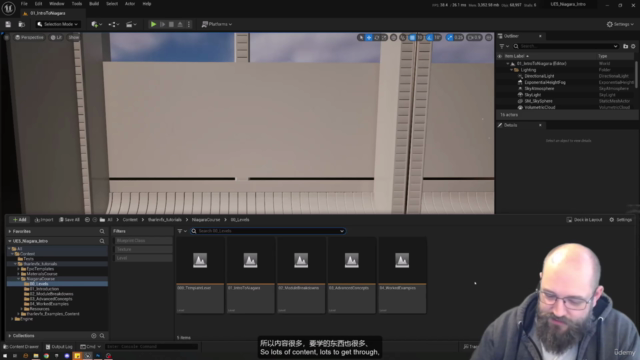Open the Selection Mode dropdown
This screenshot has height=360, width=640.
tap(57, 24)
